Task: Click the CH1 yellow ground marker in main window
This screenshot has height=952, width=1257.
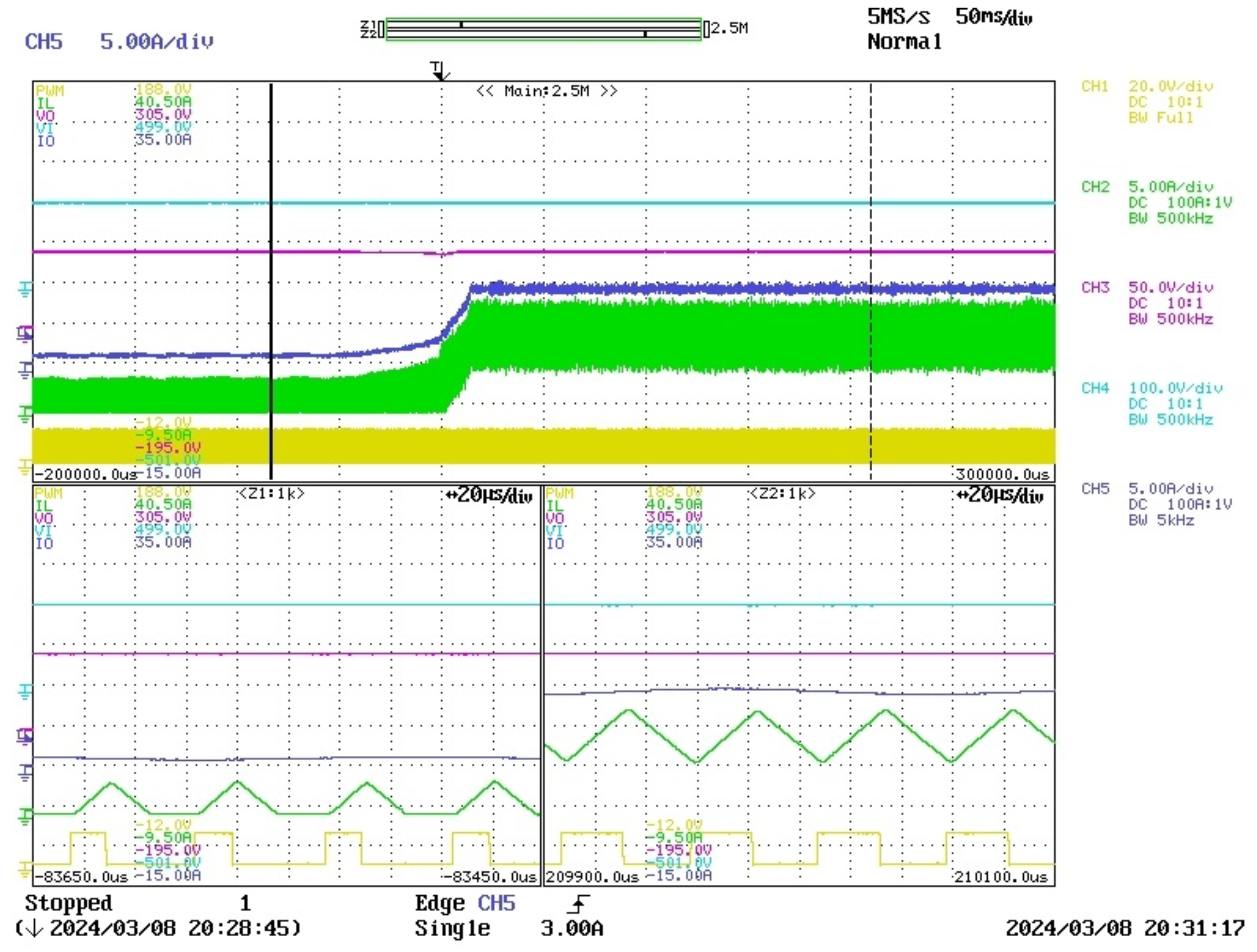Action: (25, 467)
